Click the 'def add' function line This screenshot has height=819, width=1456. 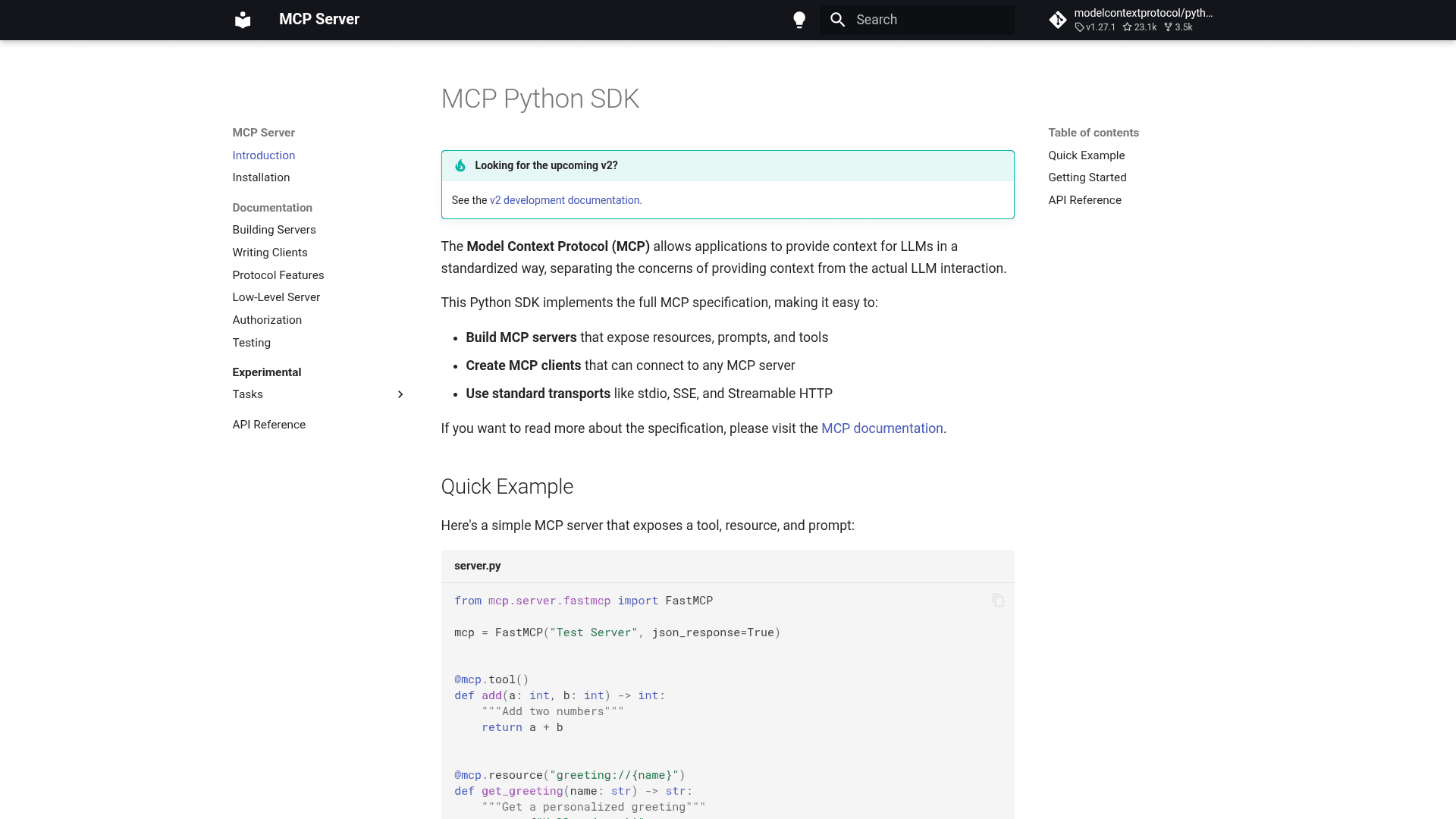(560, 695)
